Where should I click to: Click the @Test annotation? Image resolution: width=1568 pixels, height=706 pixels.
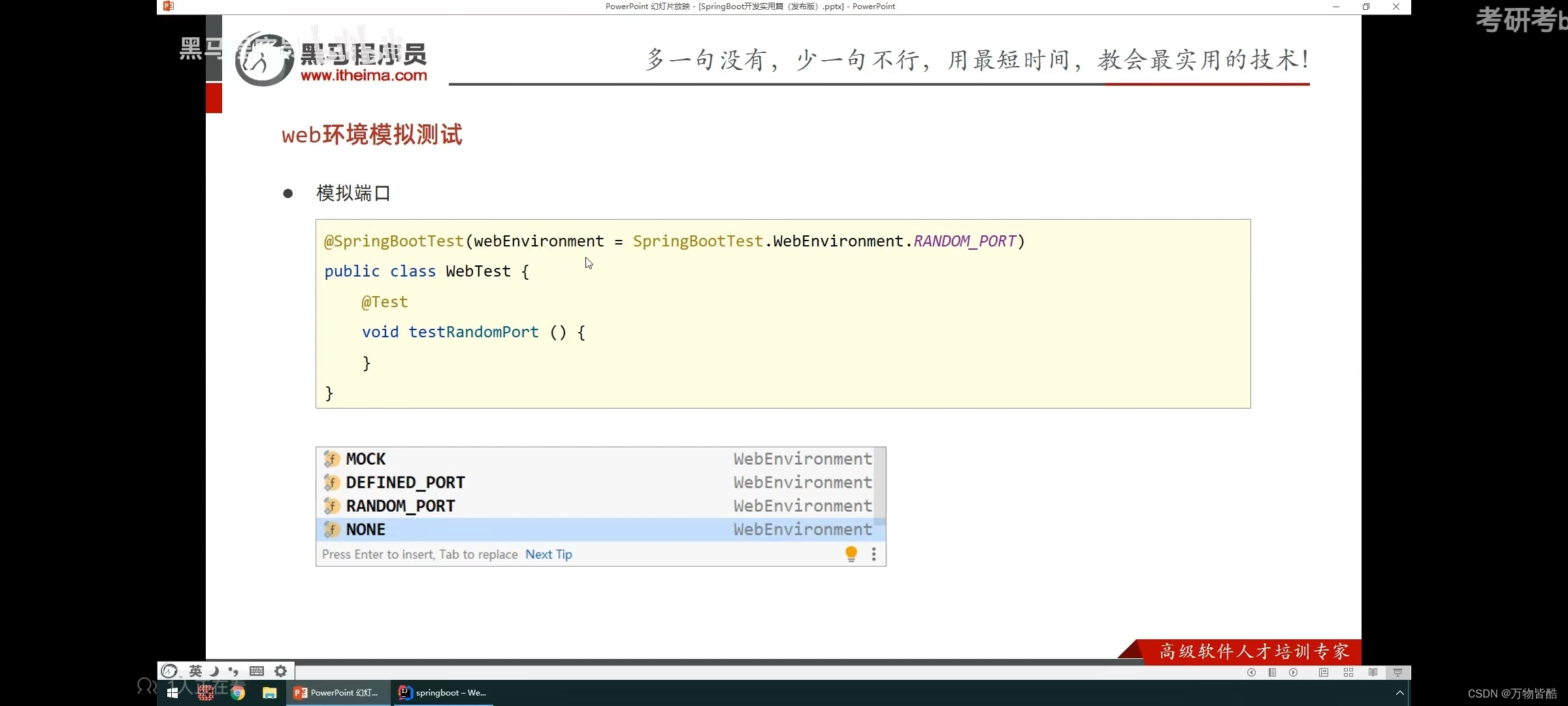click(385, 302)
